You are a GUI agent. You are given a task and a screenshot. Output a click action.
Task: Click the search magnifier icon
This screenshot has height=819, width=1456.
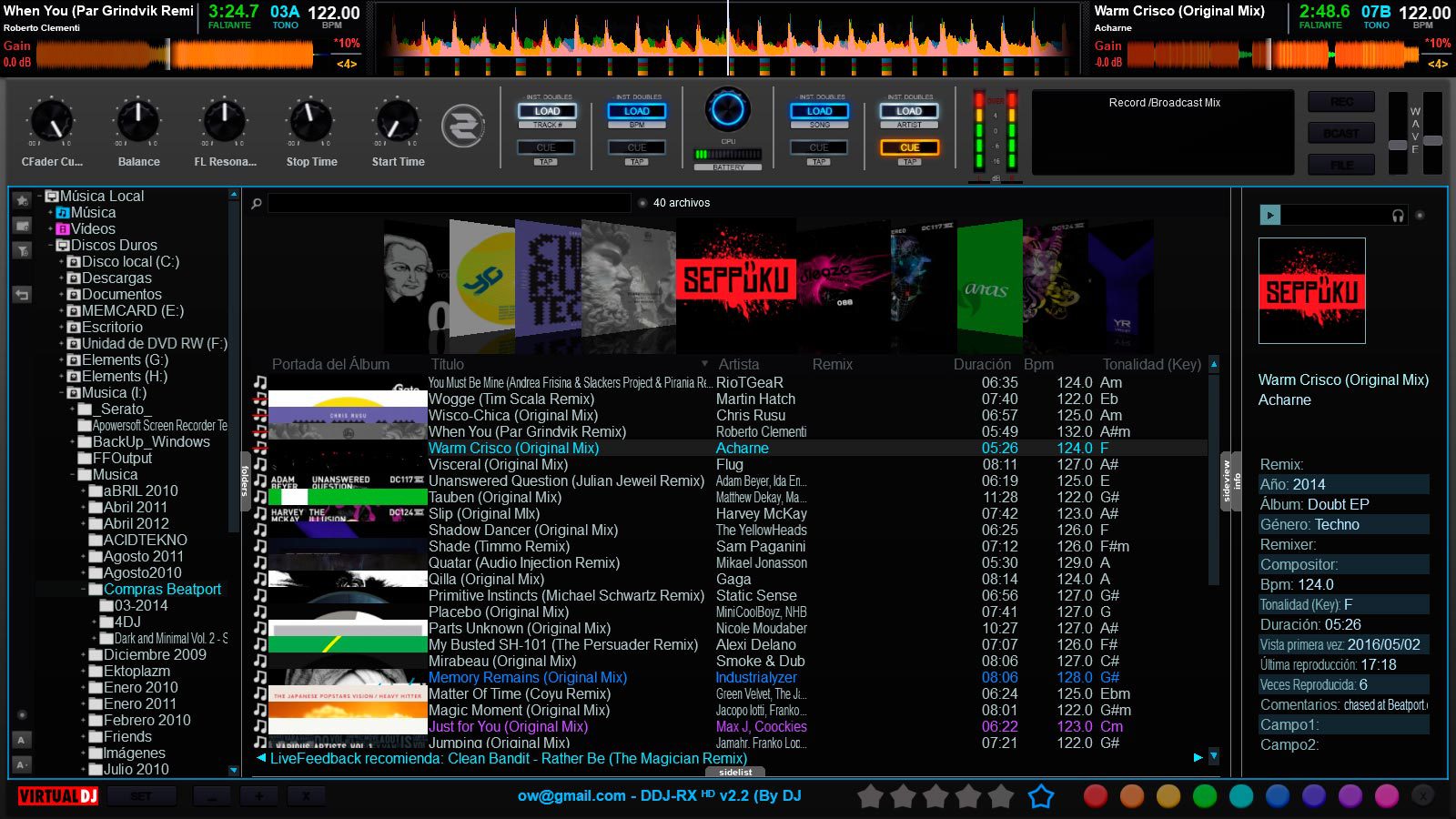tap(257, 203)
